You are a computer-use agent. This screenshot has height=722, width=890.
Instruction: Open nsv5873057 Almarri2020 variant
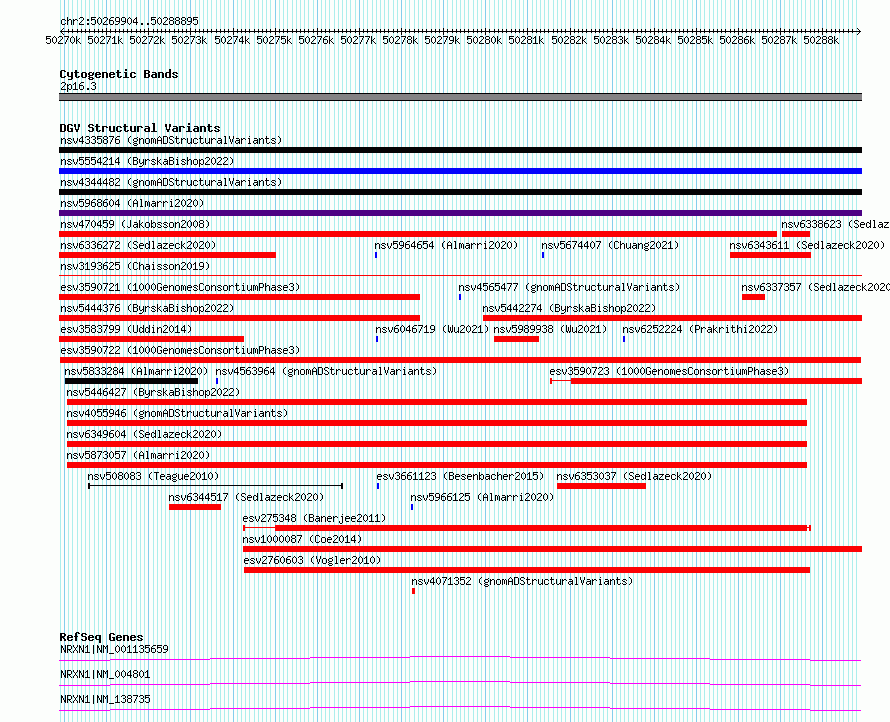138,455
